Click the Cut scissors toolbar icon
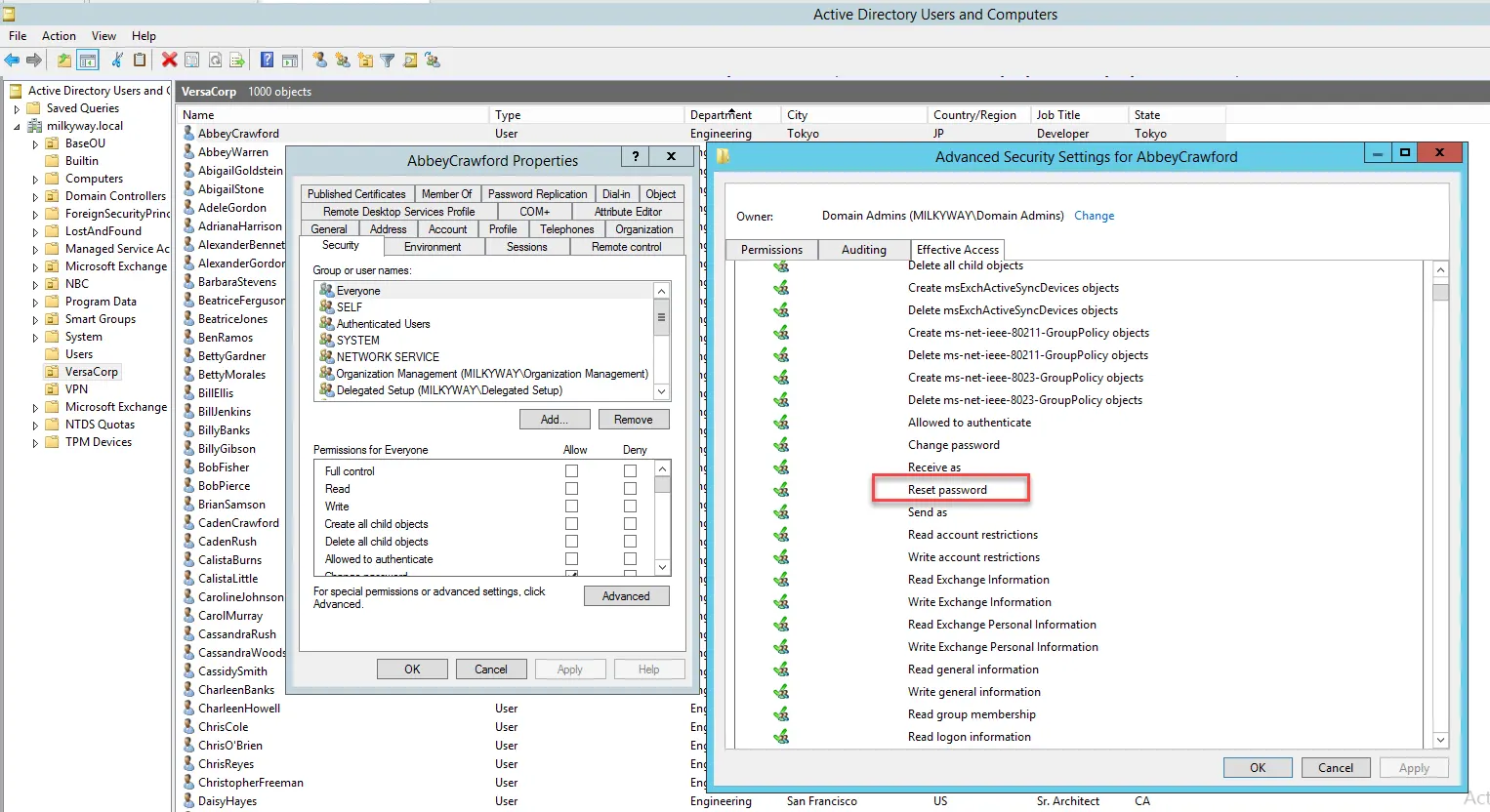The height and width of the screenshot is (812, 1490). coord(116,61)
